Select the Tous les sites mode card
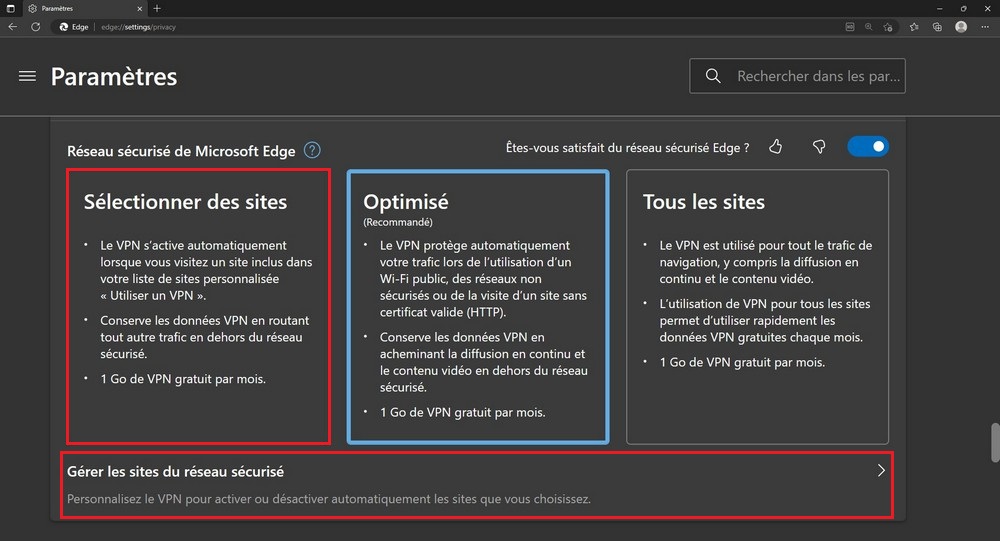Screen dimensions: 1000x541 click(x=757, y=306)
